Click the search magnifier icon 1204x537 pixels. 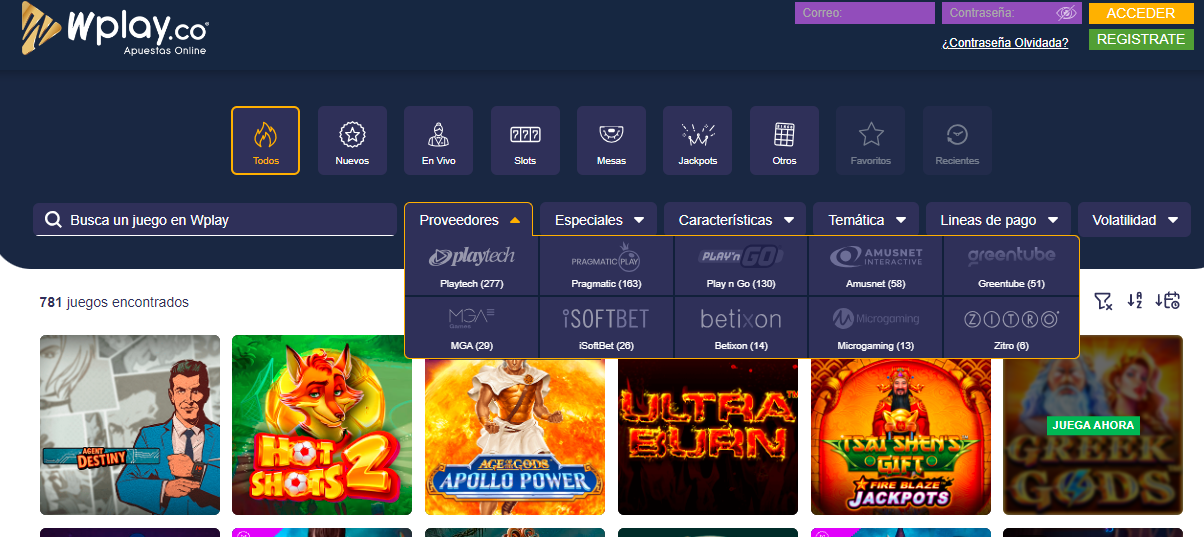coord(52,220)
